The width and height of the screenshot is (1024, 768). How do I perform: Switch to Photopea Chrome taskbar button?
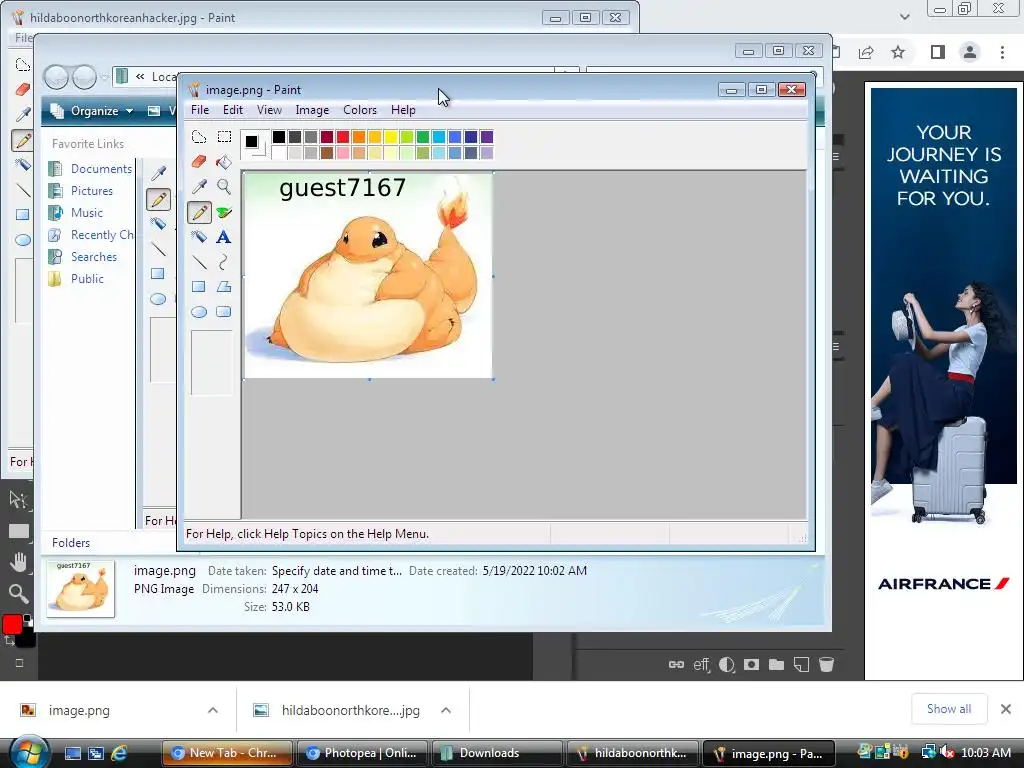362,753
